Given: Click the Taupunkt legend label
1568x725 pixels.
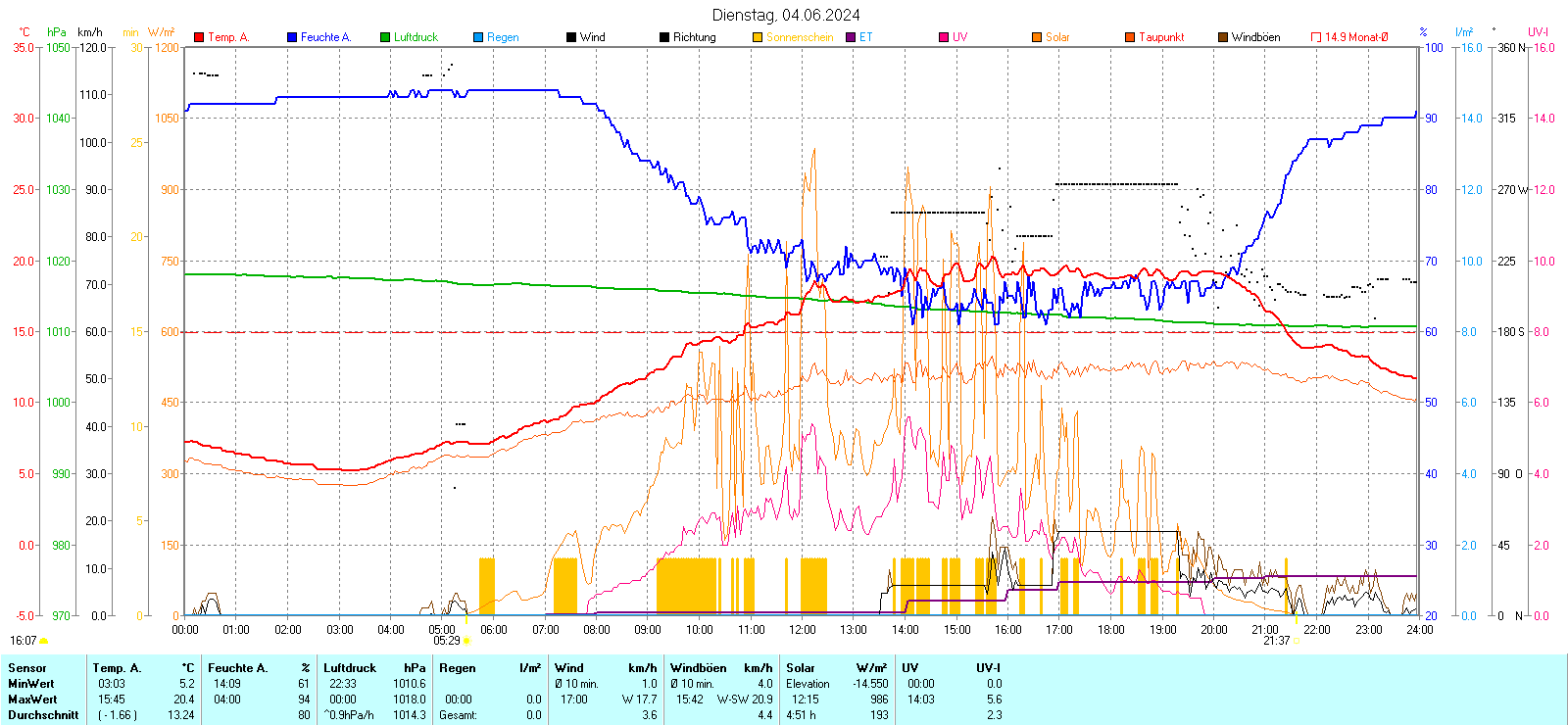Looking at the screenshot, I should pyautogui.click(x=1161, y=37).
